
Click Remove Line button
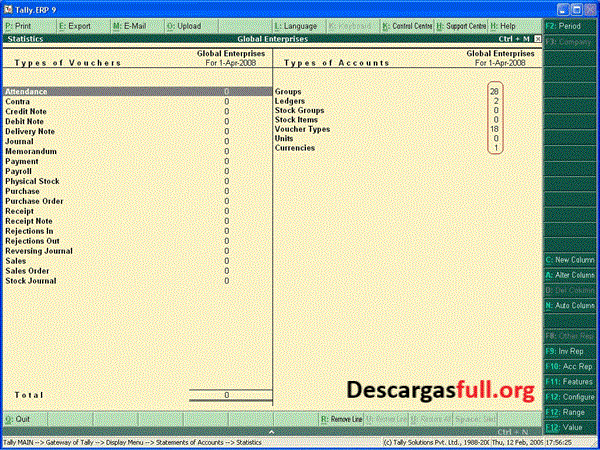[x=341, y=419]
